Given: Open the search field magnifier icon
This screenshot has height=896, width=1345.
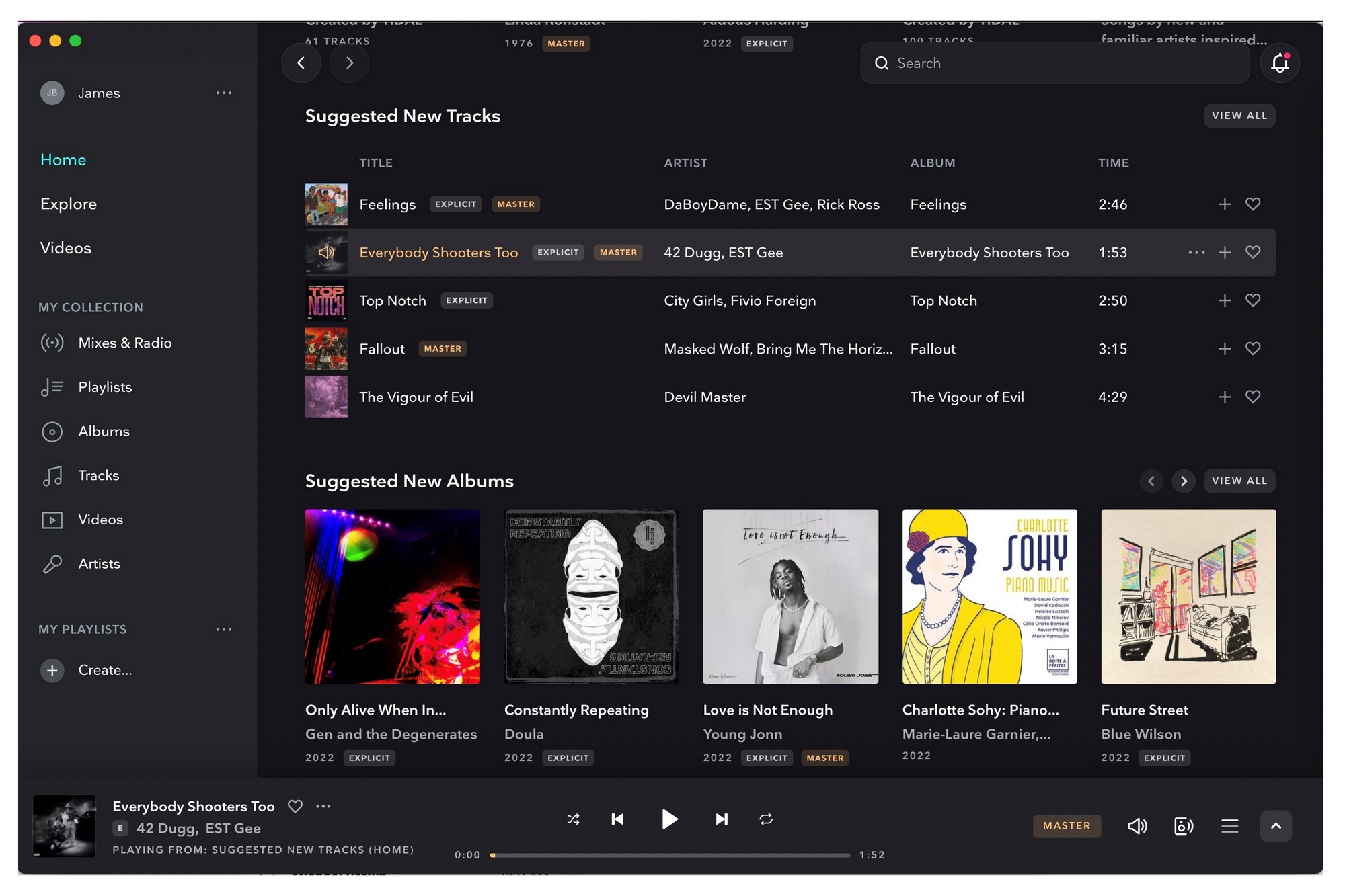Looking at the screenshot, I should tap(882, 63).
